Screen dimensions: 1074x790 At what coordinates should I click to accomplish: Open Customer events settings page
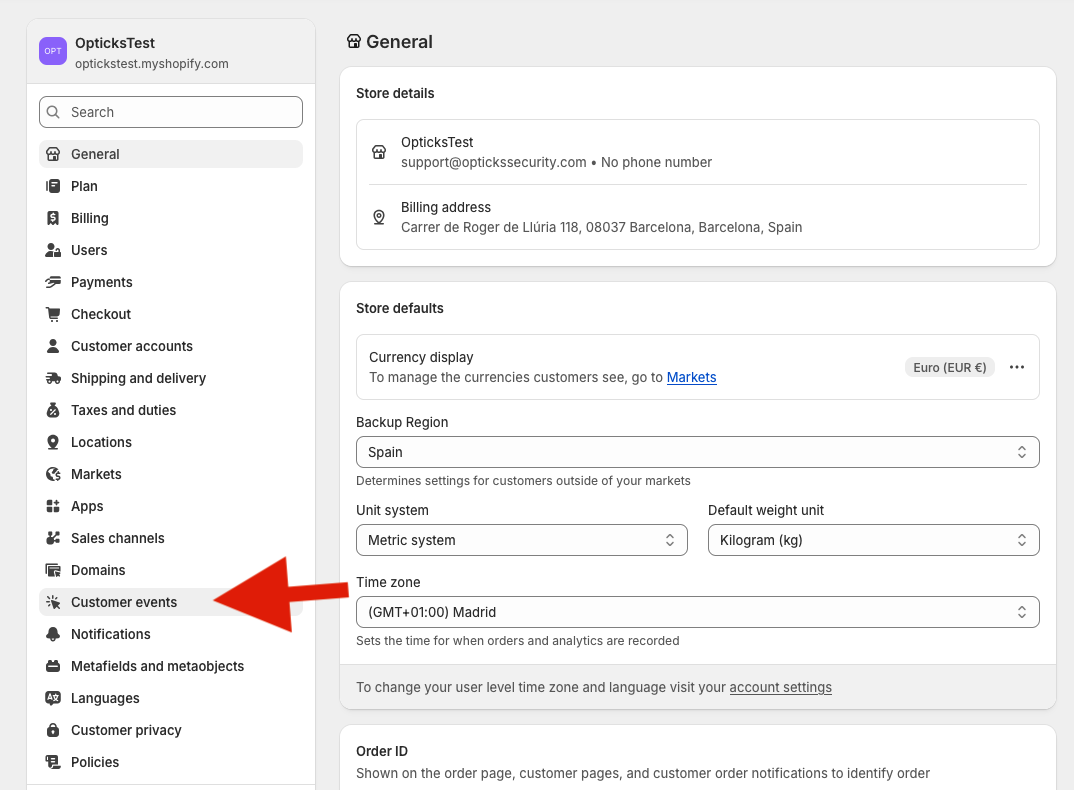[x=124, y=602]
